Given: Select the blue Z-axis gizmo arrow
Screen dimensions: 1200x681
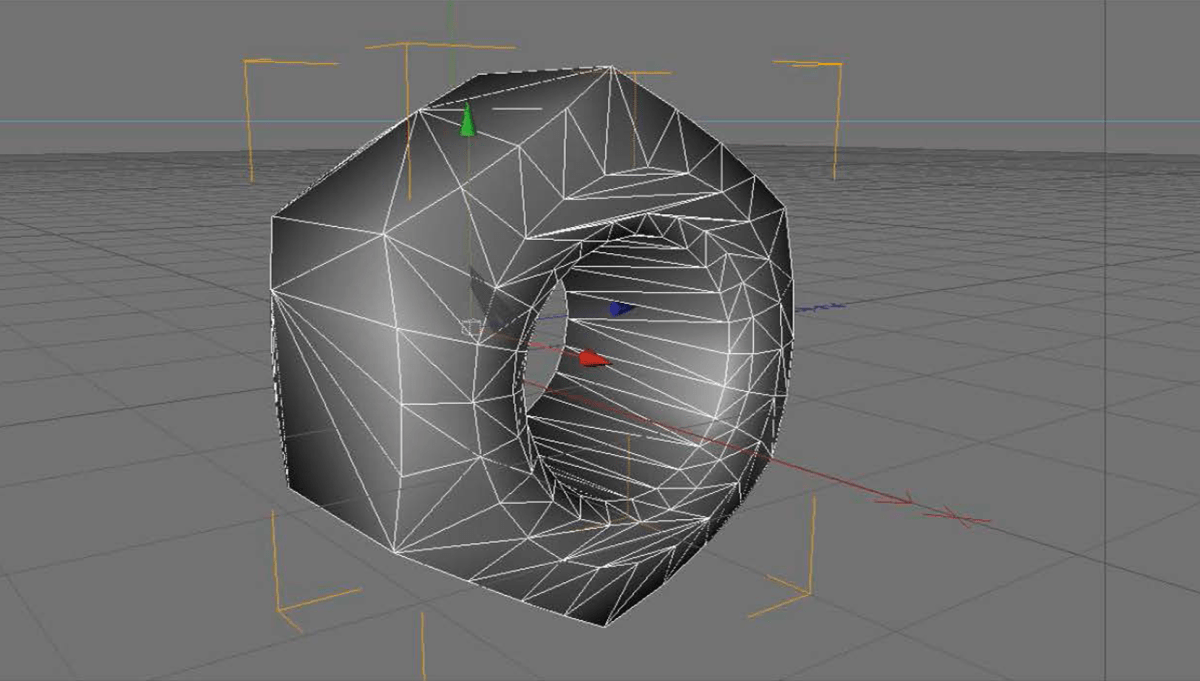Looking at the screenshot, I should (x=618, y=309).
